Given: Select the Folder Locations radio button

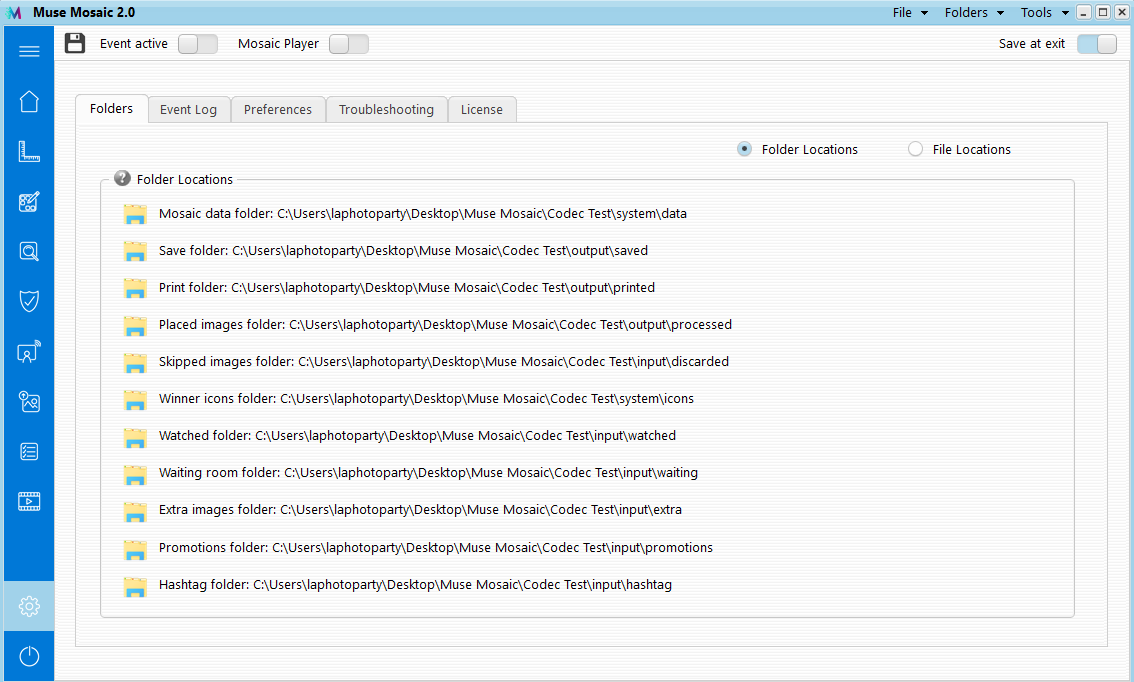Looking at the screenshot, I should click(x=744, y=149).
